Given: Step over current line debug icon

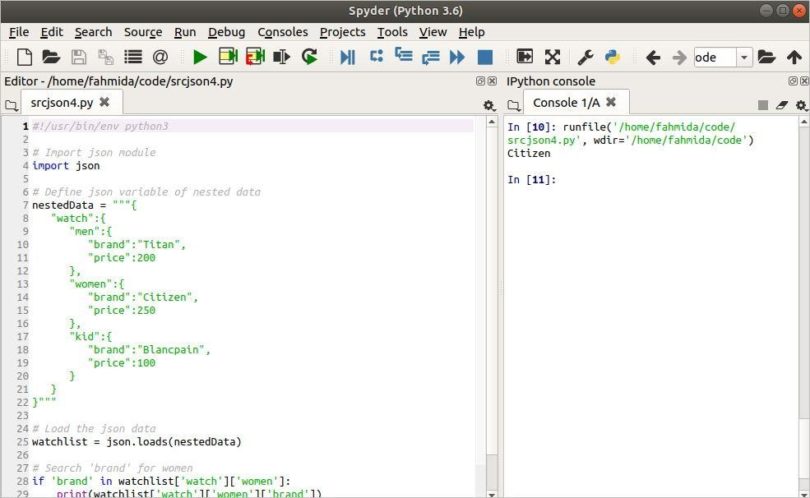Looking at the screenshot, I should coord(377,56).
